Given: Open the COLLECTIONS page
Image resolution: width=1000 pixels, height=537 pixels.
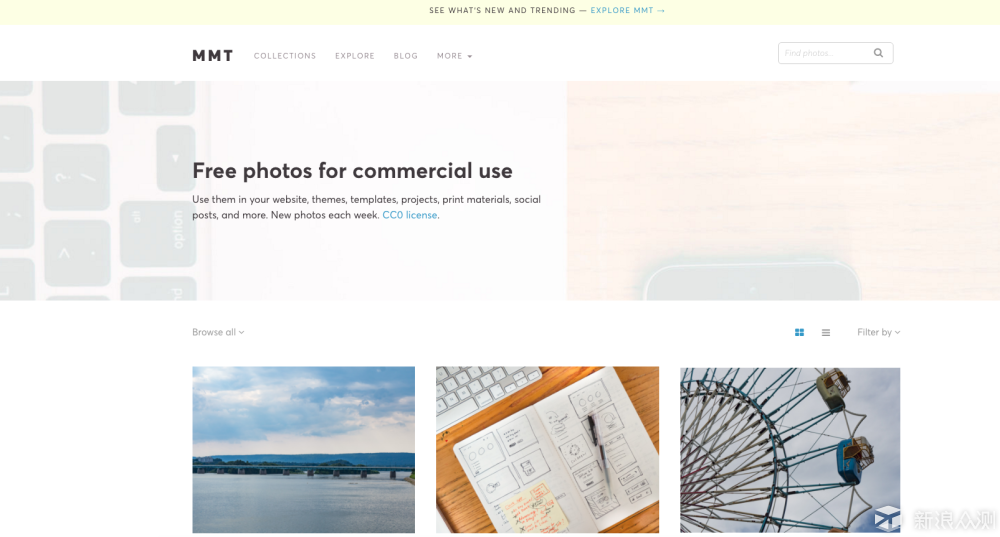Looking at the screenshot, I should [x=285, y=56].
